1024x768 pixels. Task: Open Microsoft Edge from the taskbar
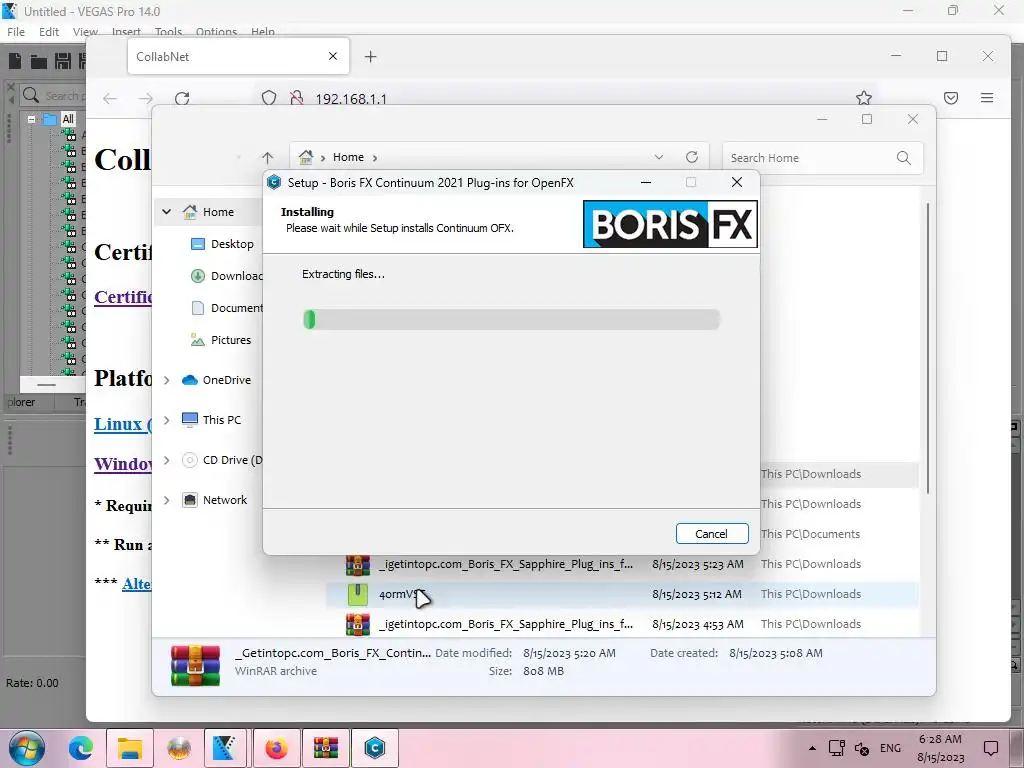point(81,748)
